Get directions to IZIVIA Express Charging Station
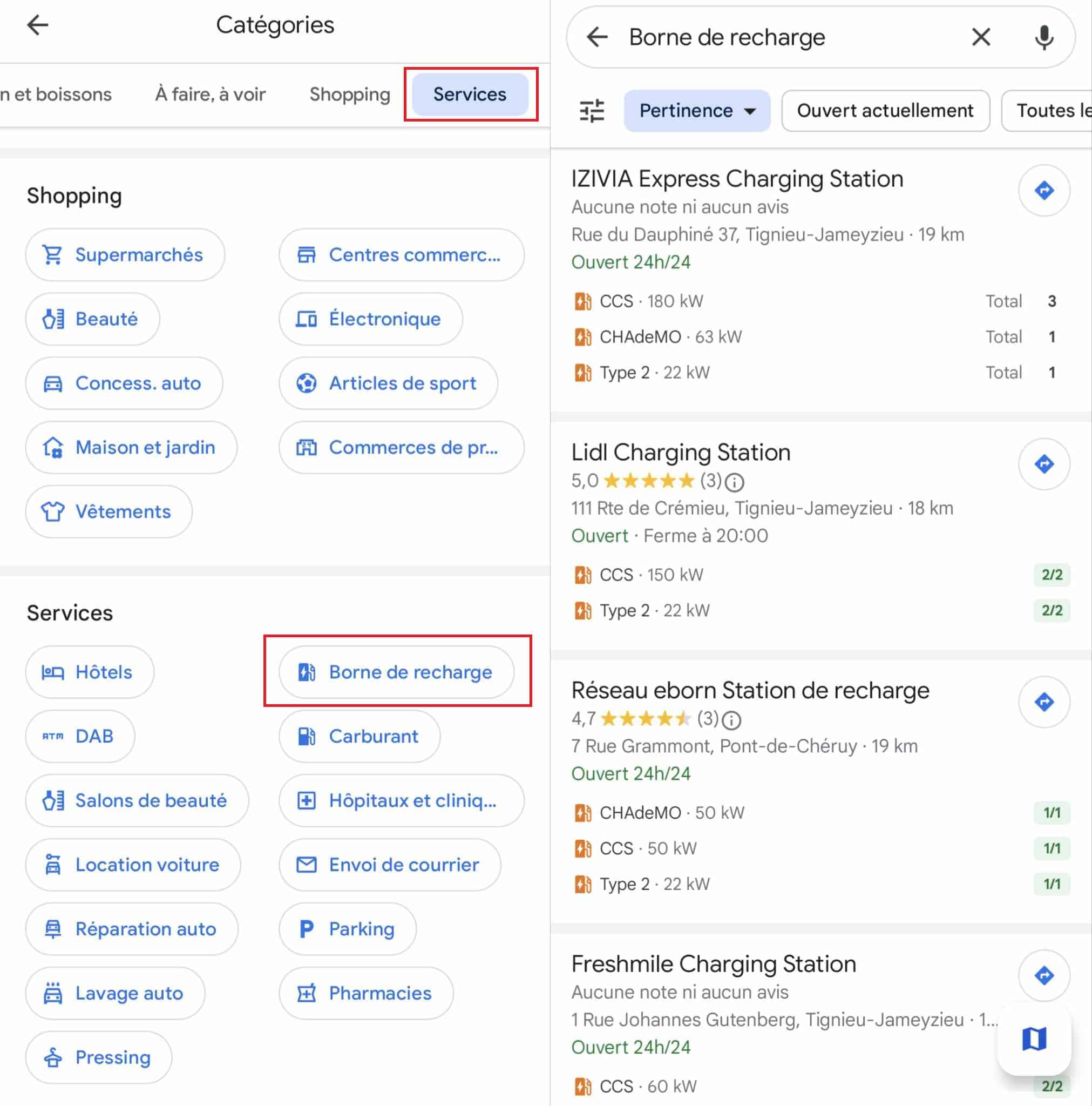Screen dimensions: 1092x1106 click(x=1044, y=190)
